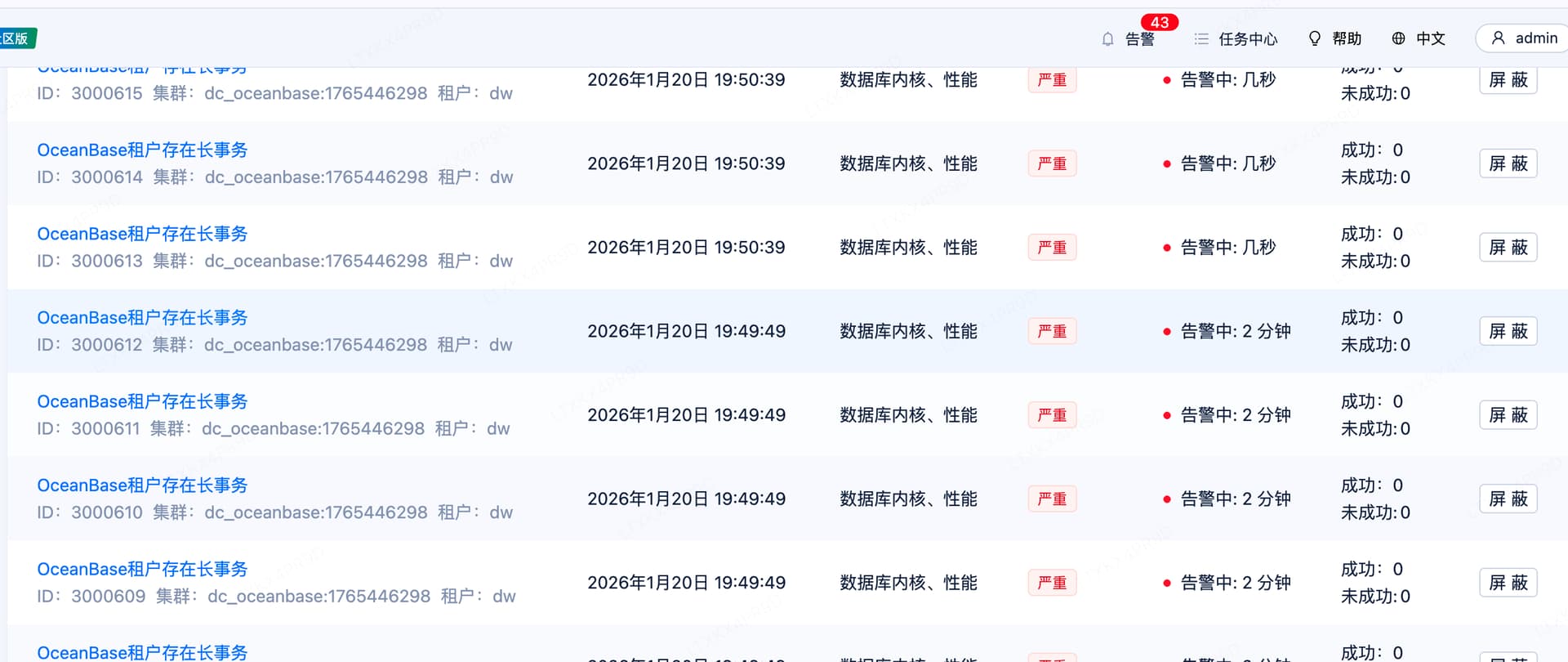1568x662 pixels.
Task: Open alarm link for ID 3000611
Action: click(x=142, y=401)
